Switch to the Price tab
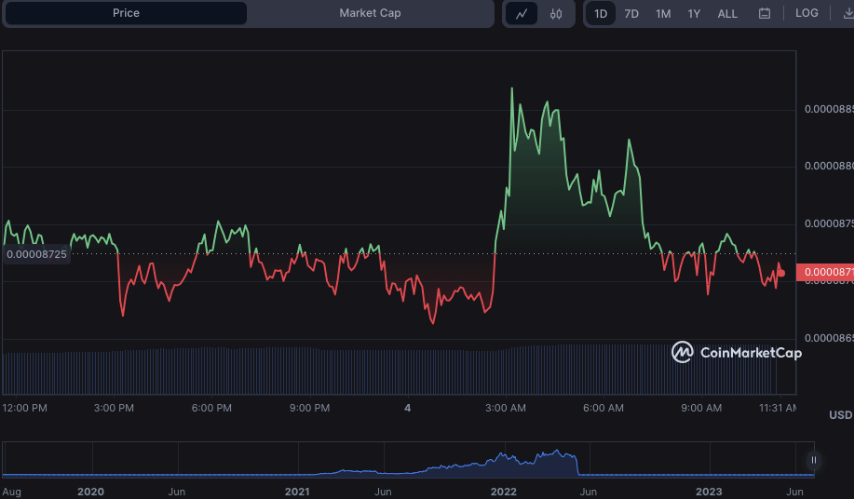Image resolution: width=855 pixels, height=500 pixels. pyautogui.click(x=126, y=14)
